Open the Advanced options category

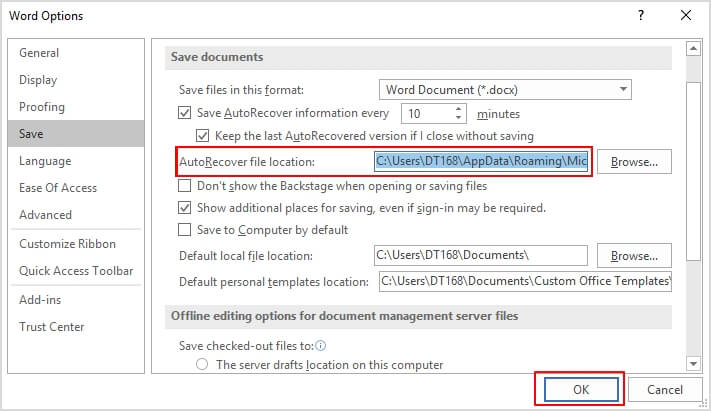pyautogui.click(x=45, y=215)
